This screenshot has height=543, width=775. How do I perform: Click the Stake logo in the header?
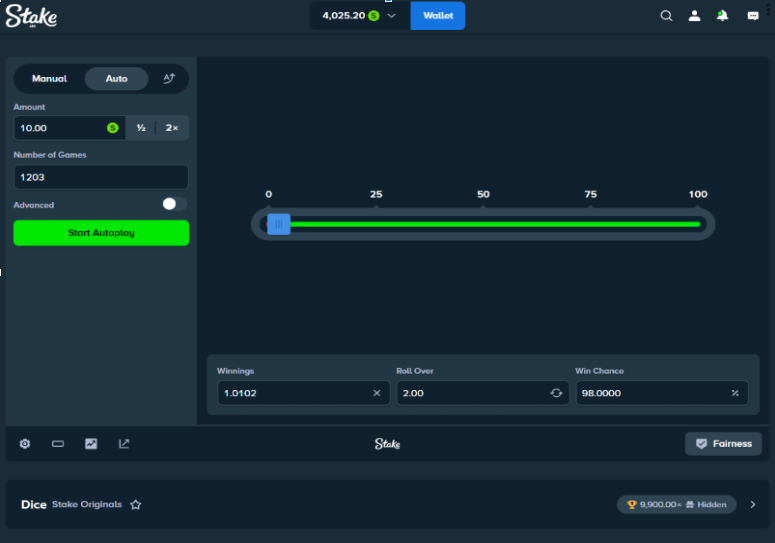point(31,16)
